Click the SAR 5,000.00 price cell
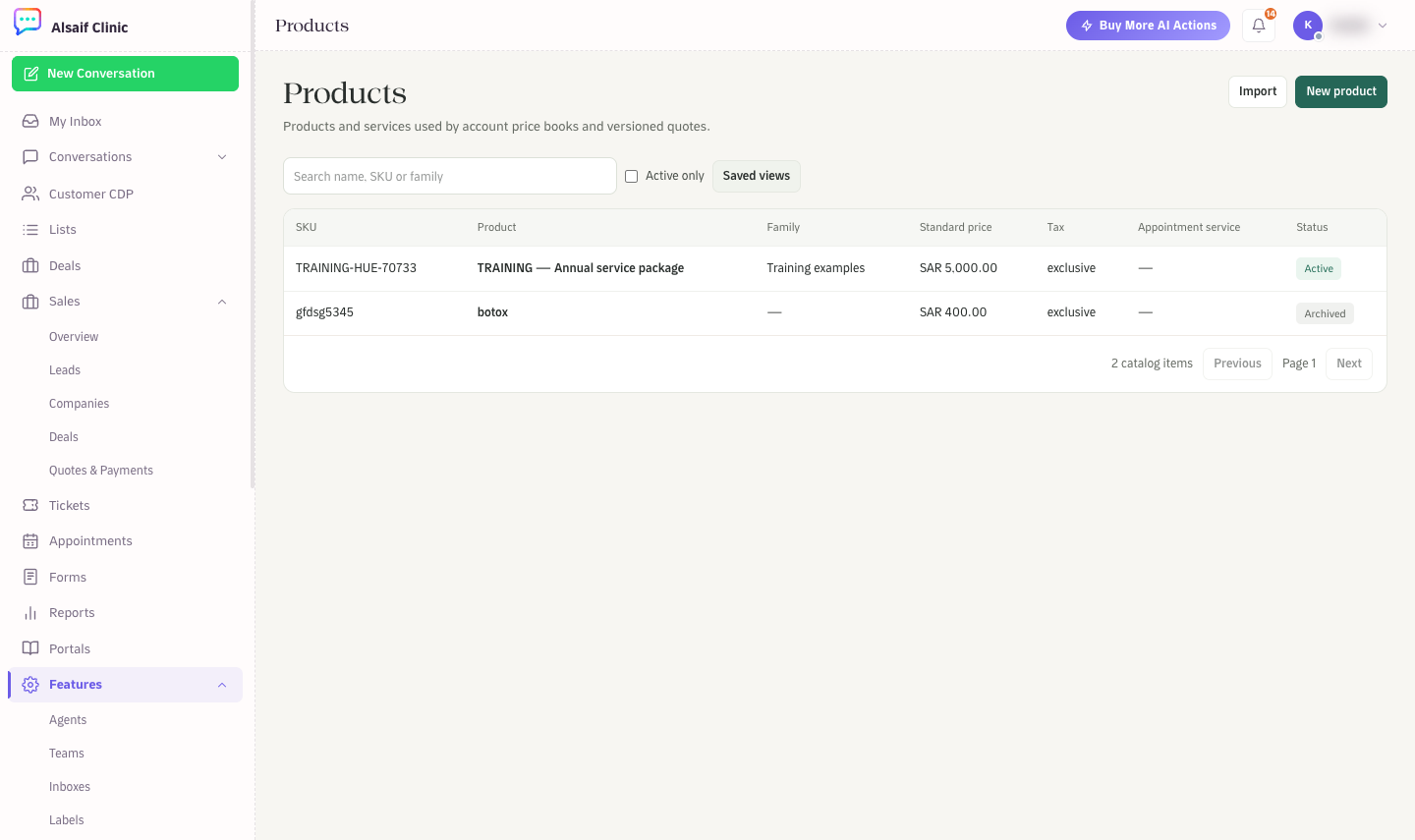The height and width of the screenshot is (840, 1415). (958, 268)
